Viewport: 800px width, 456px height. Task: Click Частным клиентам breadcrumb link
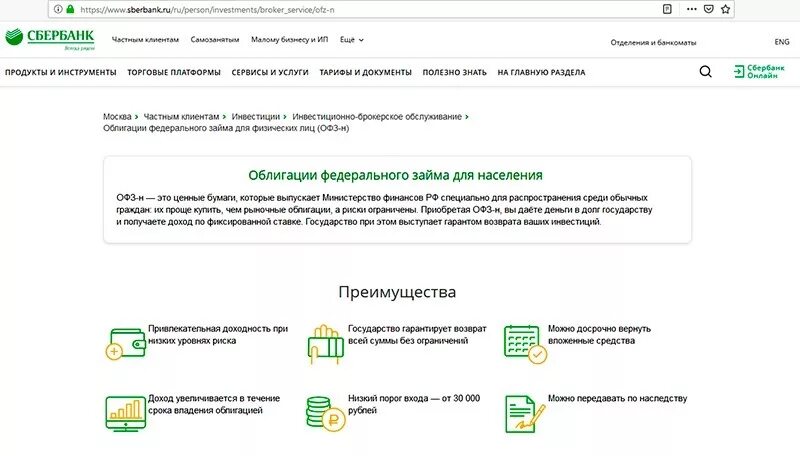(181, 117)
